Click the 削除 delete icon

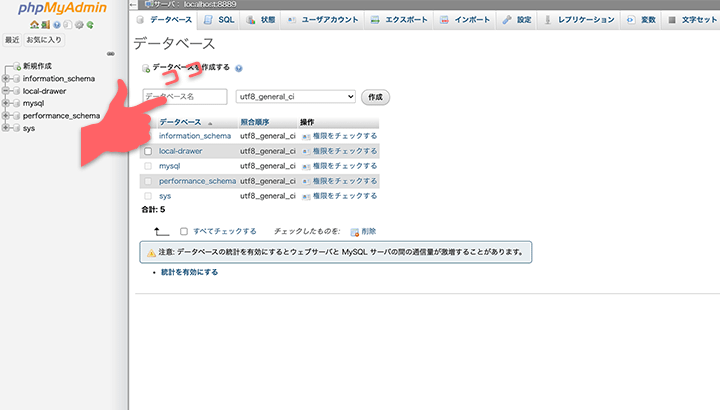[x=355, y=231]
